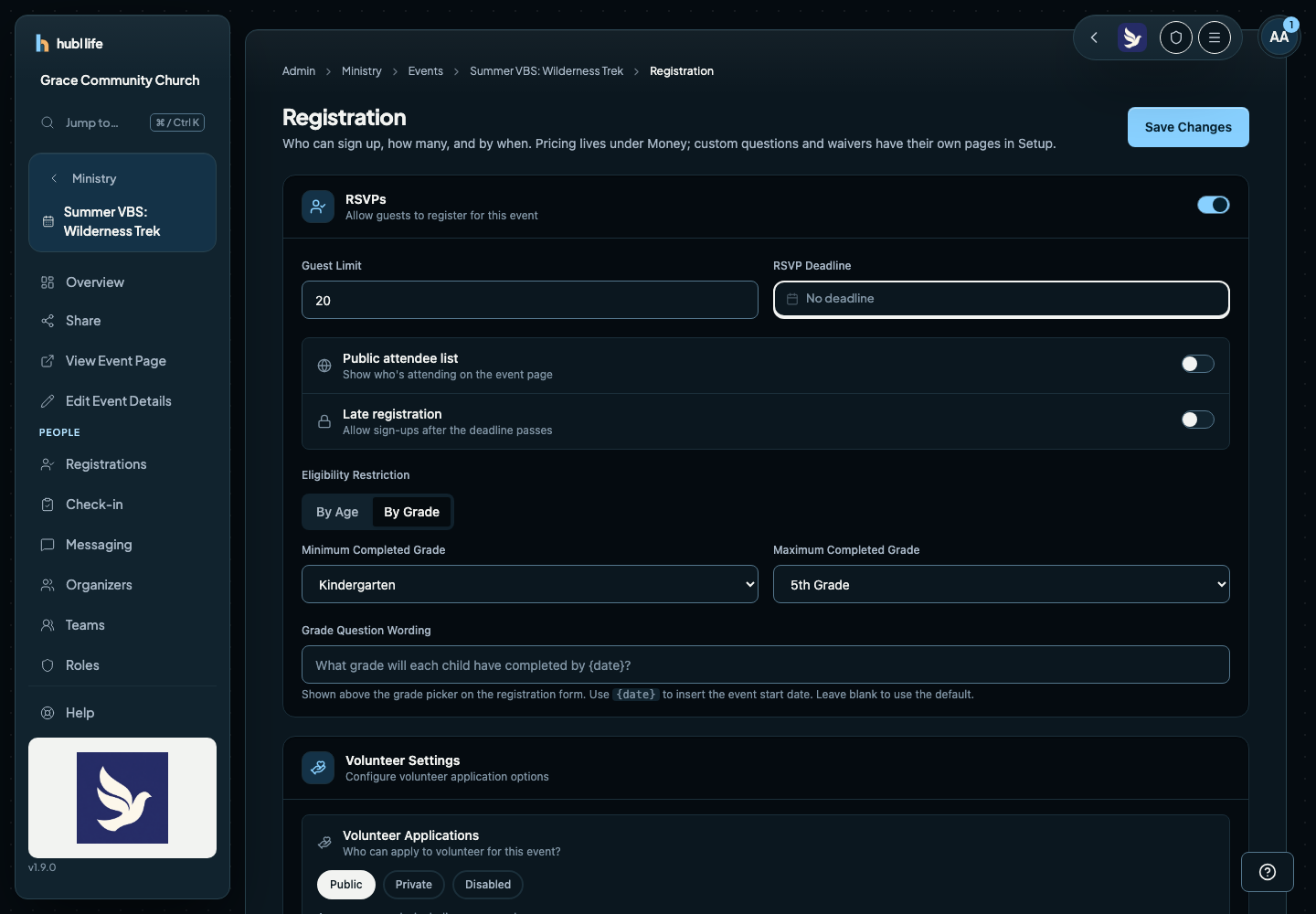Click the shield icon in the floating toolbar
Viewport: 1316px width, 914px height.
pos(1176,37)
